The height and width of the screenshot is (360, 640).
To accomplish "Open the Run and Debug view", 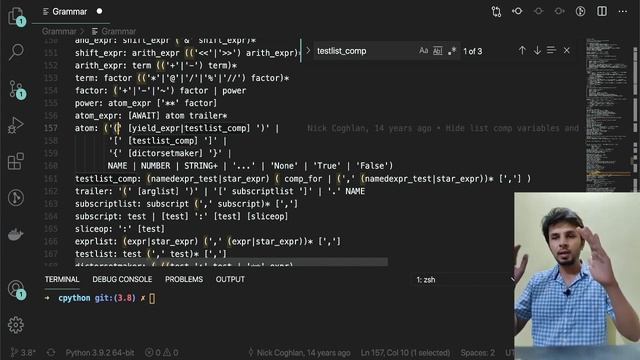I will pyautogui.click(x=16, y=125).
